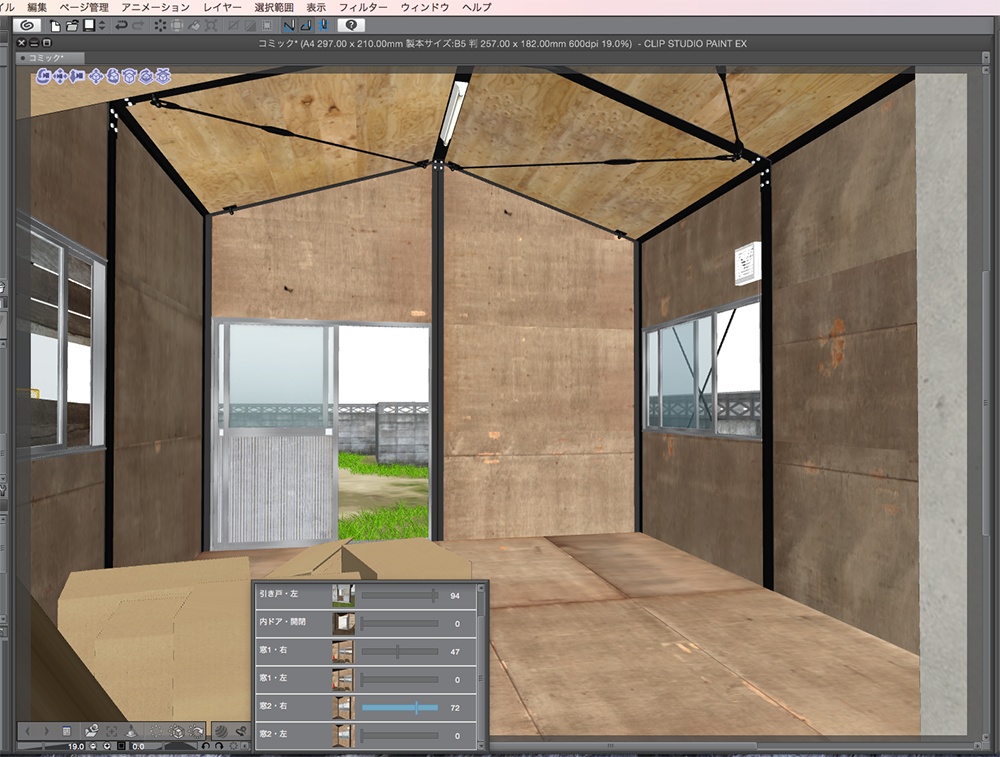Viewport: 1000px width, 757px height.
Task: Click the place model on ground icon
Action: click(131, 731)
